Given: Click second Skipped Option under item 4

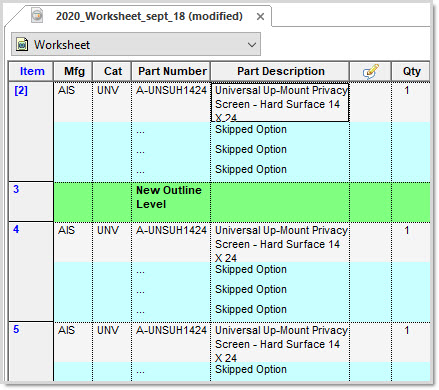Looking at the screenshot, I should point(251,289).
